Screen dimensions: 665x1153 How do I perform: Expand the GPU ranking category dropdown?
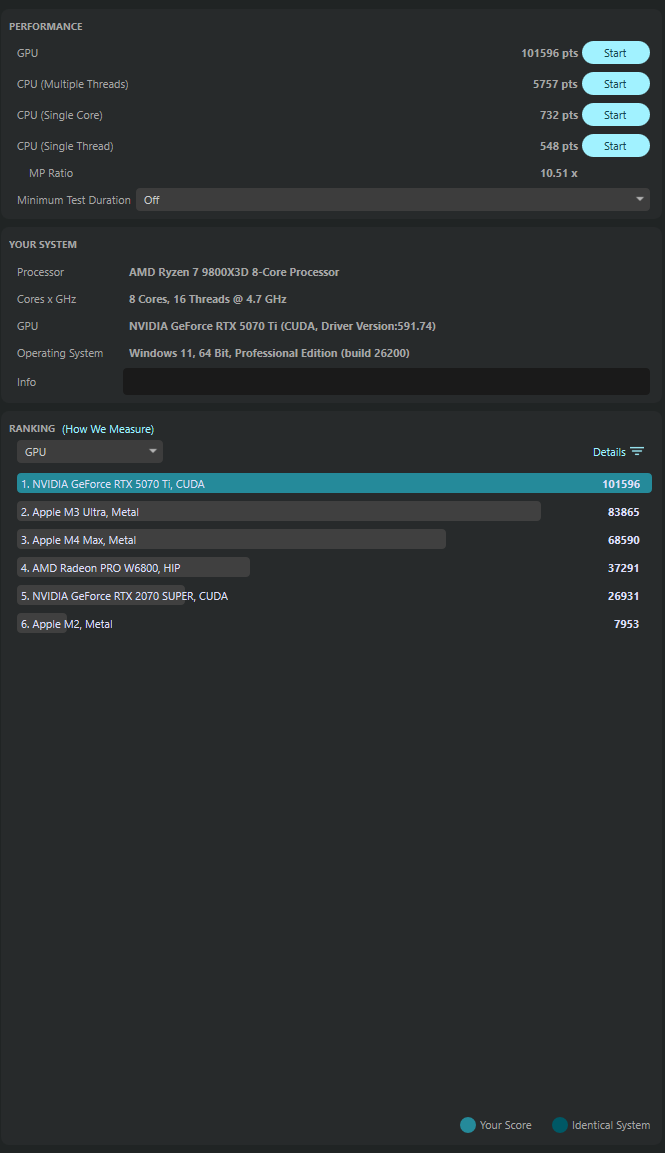90,452
